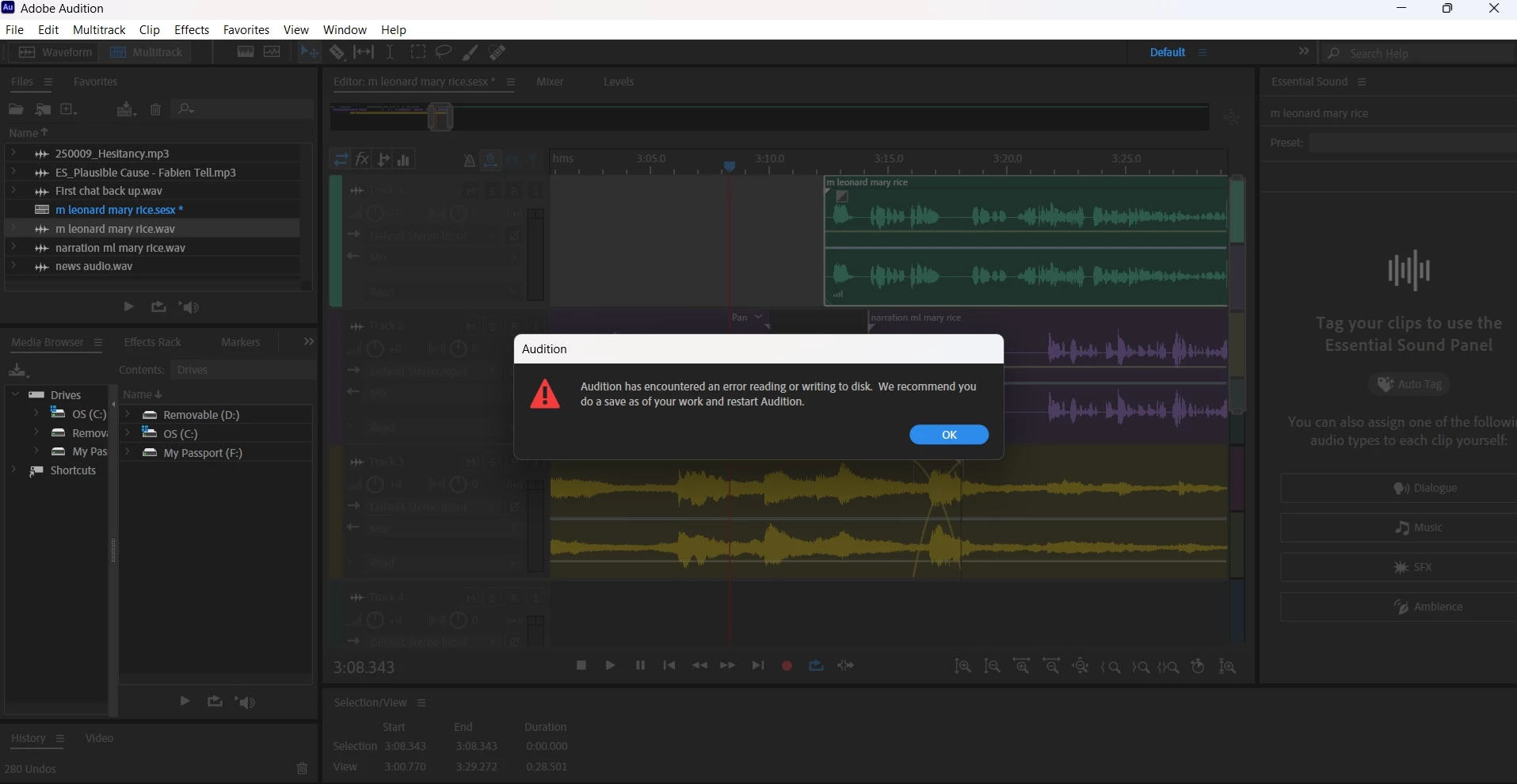Click the Open File folder icon
The image size is (1517, 784).
(16, 109)
